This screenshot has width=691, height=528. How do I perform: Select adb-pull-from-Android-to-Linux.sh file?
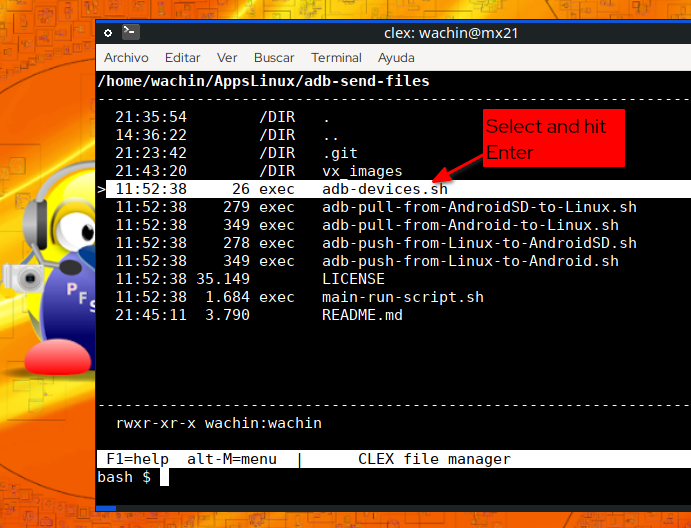coord(394,225)
